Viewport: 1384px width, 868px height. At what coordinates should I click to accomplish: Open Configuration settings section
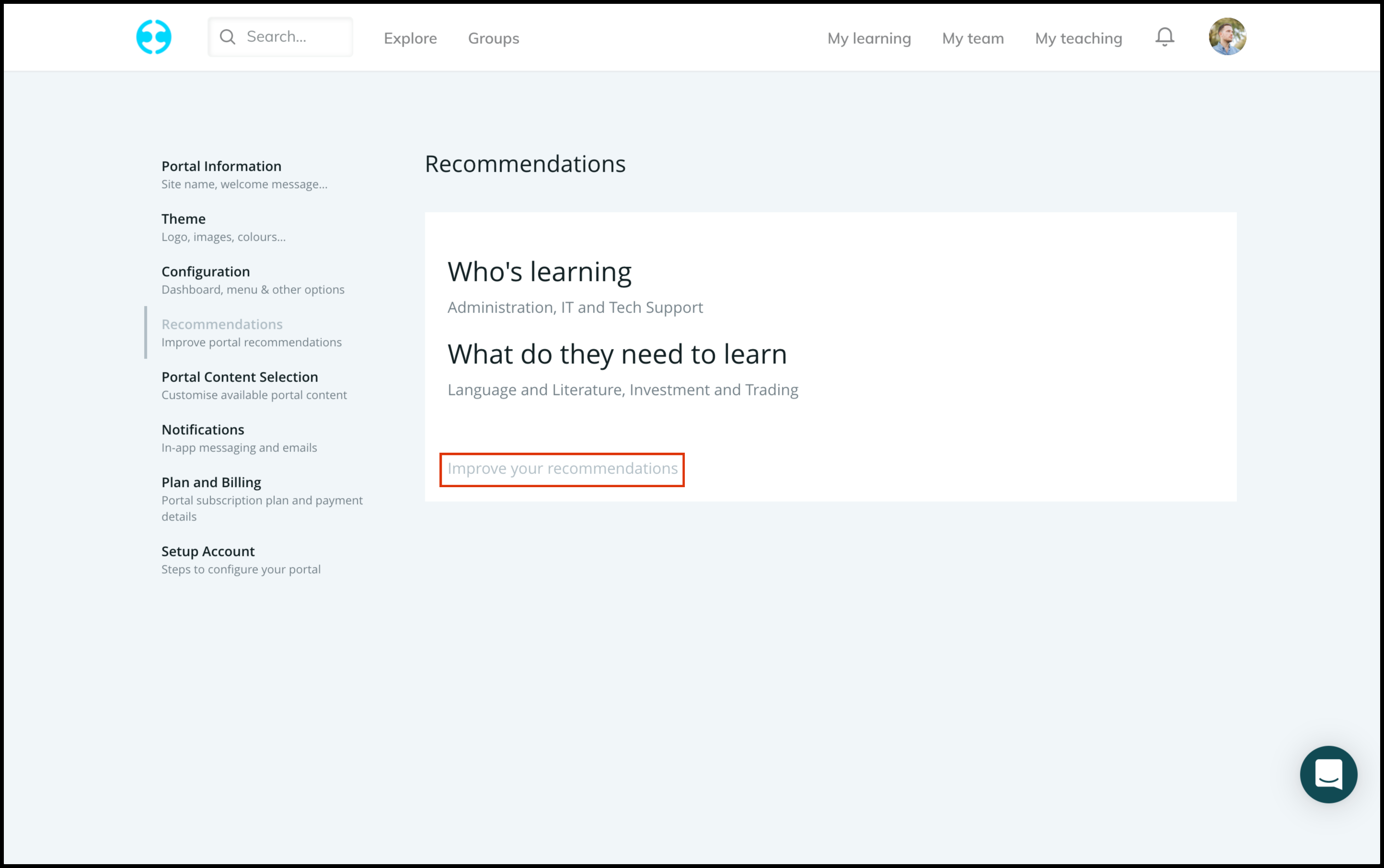coord(206,272)
